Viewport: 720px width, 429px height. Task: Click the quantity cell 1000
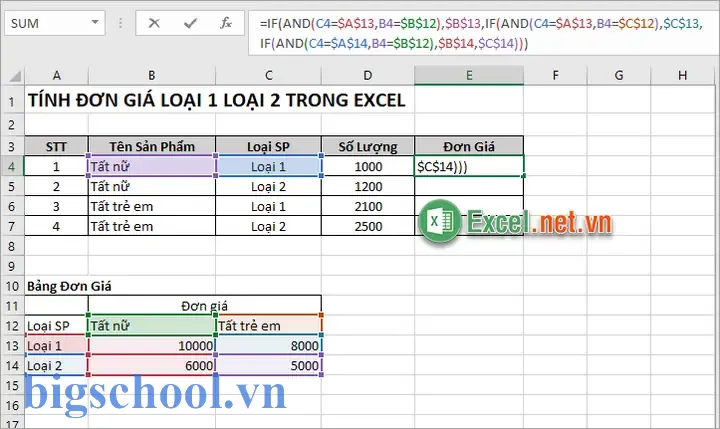click(x=368, y=166)
